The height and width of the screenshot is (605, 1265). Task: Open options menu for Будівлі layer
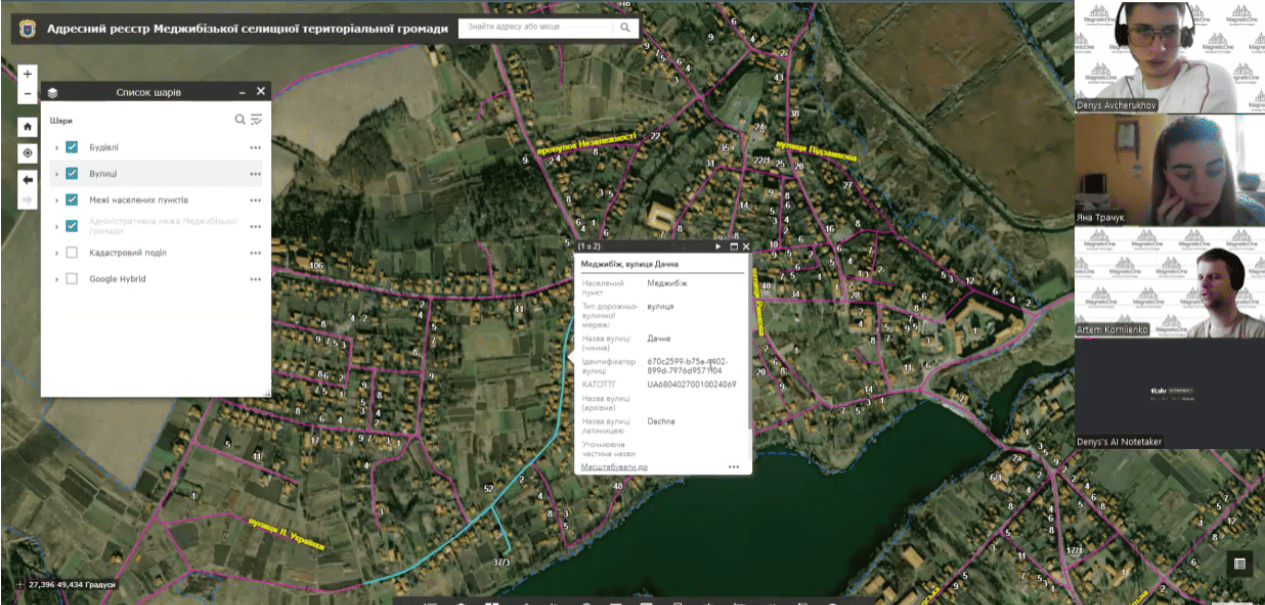[256, 147]
